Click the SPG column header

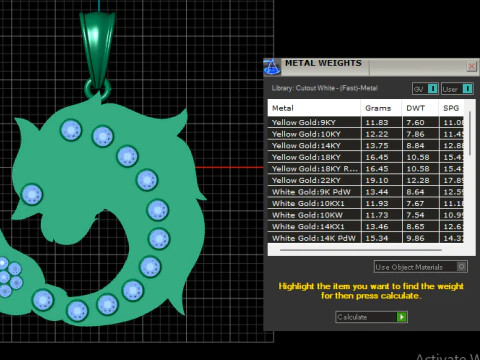pos(451,108)
